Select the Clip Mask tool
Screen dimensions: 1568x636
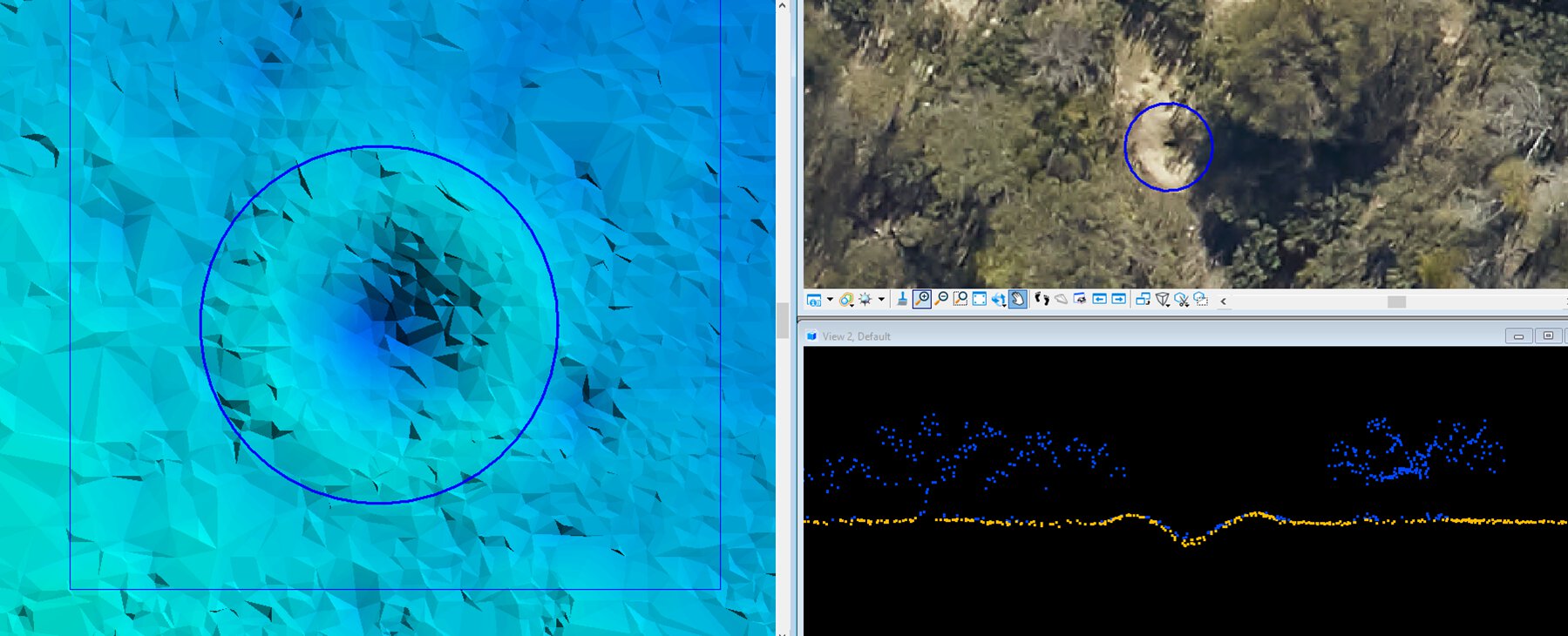click(x=1200, y=300)
